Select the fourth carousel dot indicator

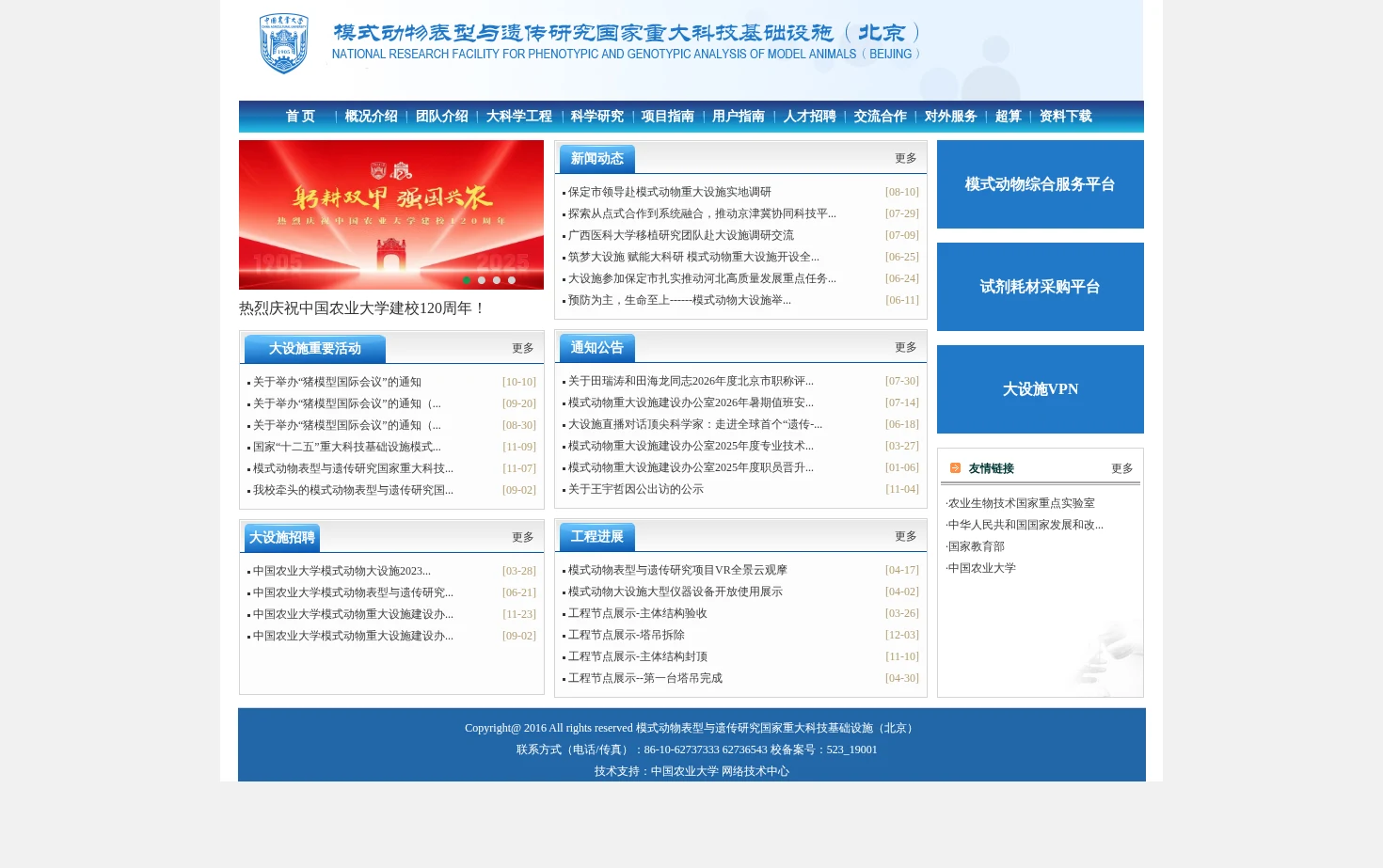512,280
